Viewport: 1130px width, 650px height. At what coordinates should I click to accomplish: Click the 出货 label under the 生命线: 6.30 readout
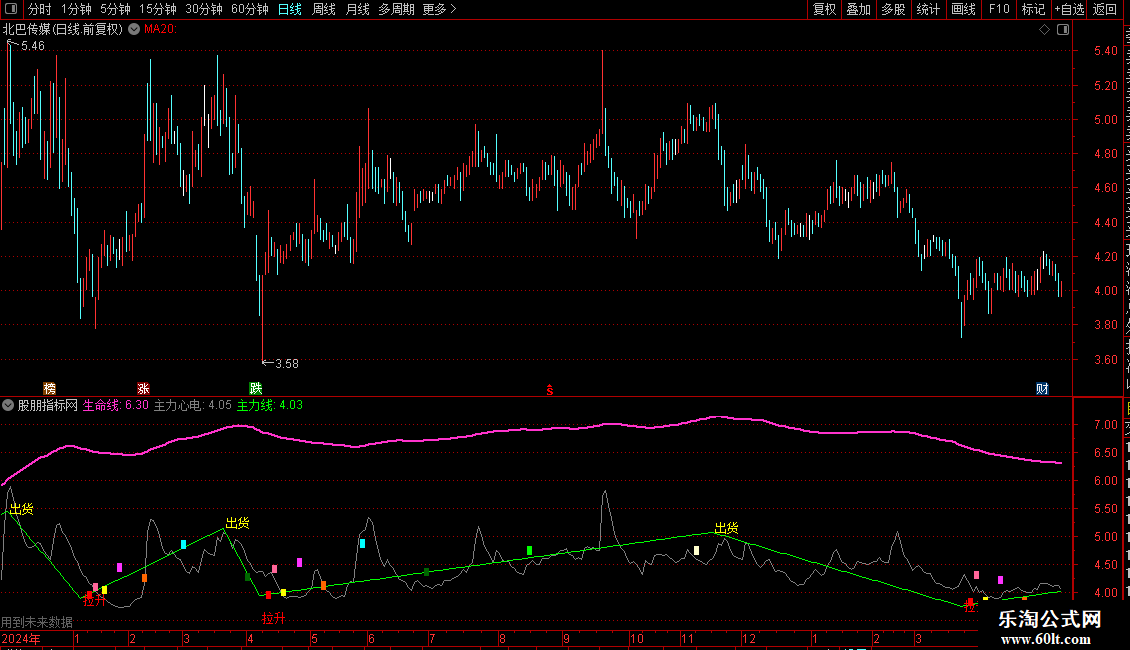tap(22, 509)
